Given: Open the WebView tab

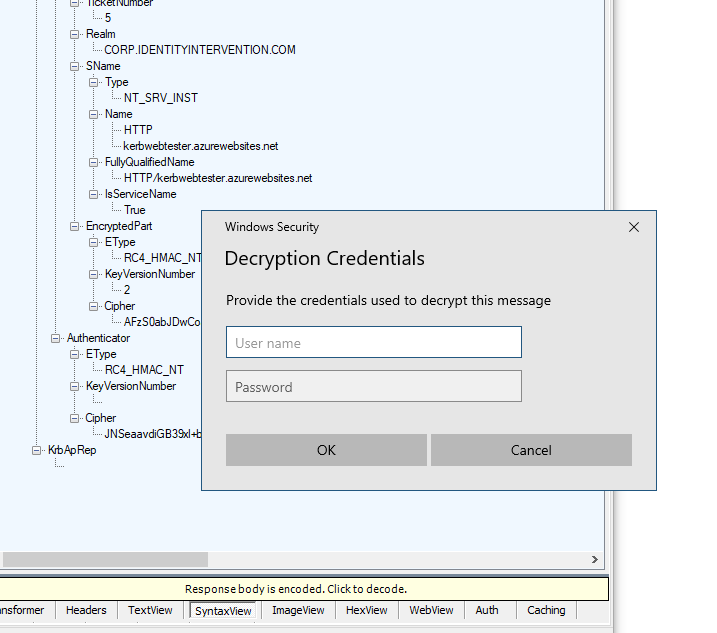Looking at the screenshot, I should (x=432, y=610).
